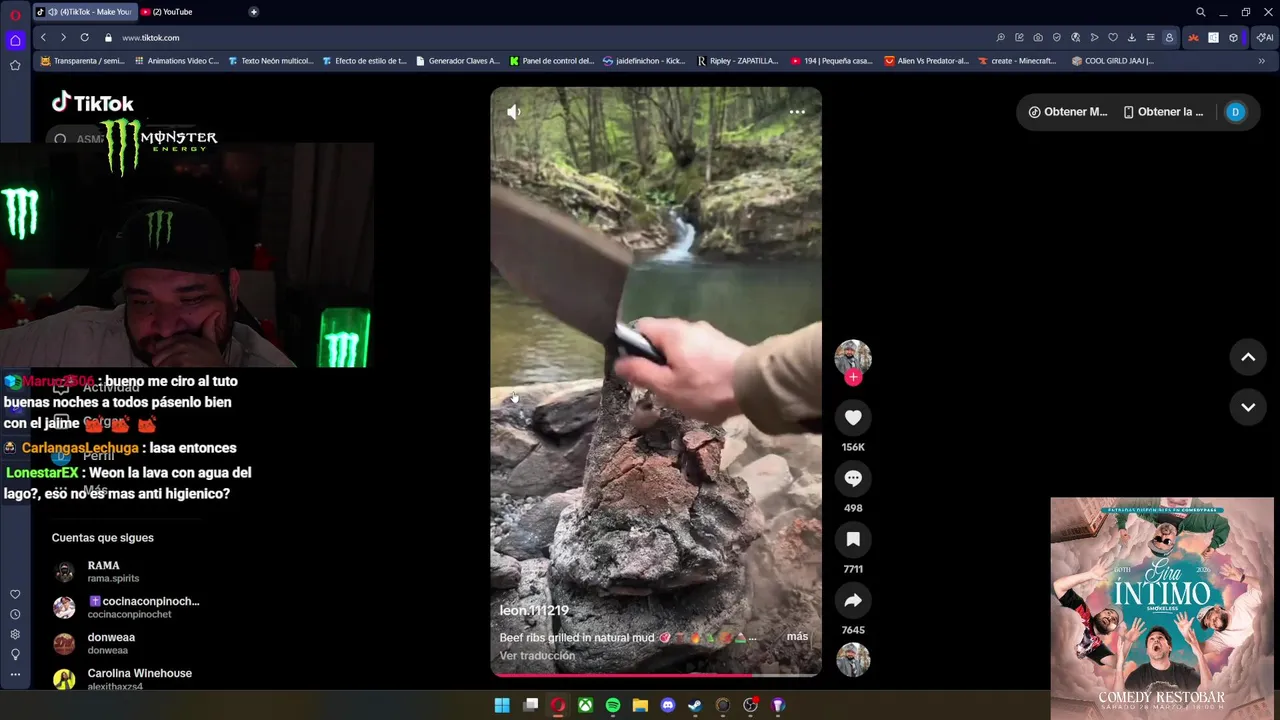Open the snapshot camera toolbar icon
This screenshot has width=1280, height=720.
[1038, 38]
